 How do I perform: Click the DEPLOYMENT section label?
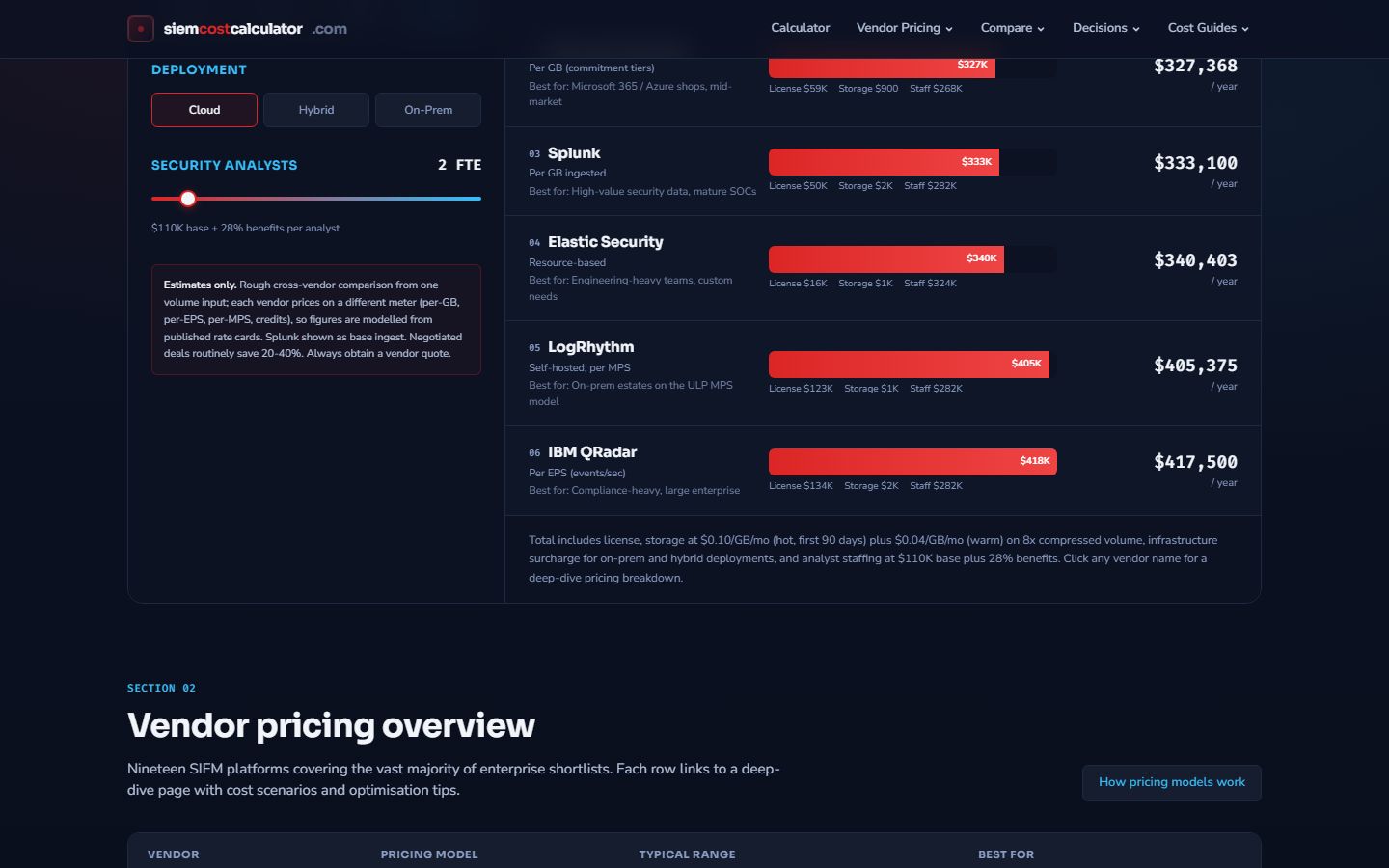199,70
